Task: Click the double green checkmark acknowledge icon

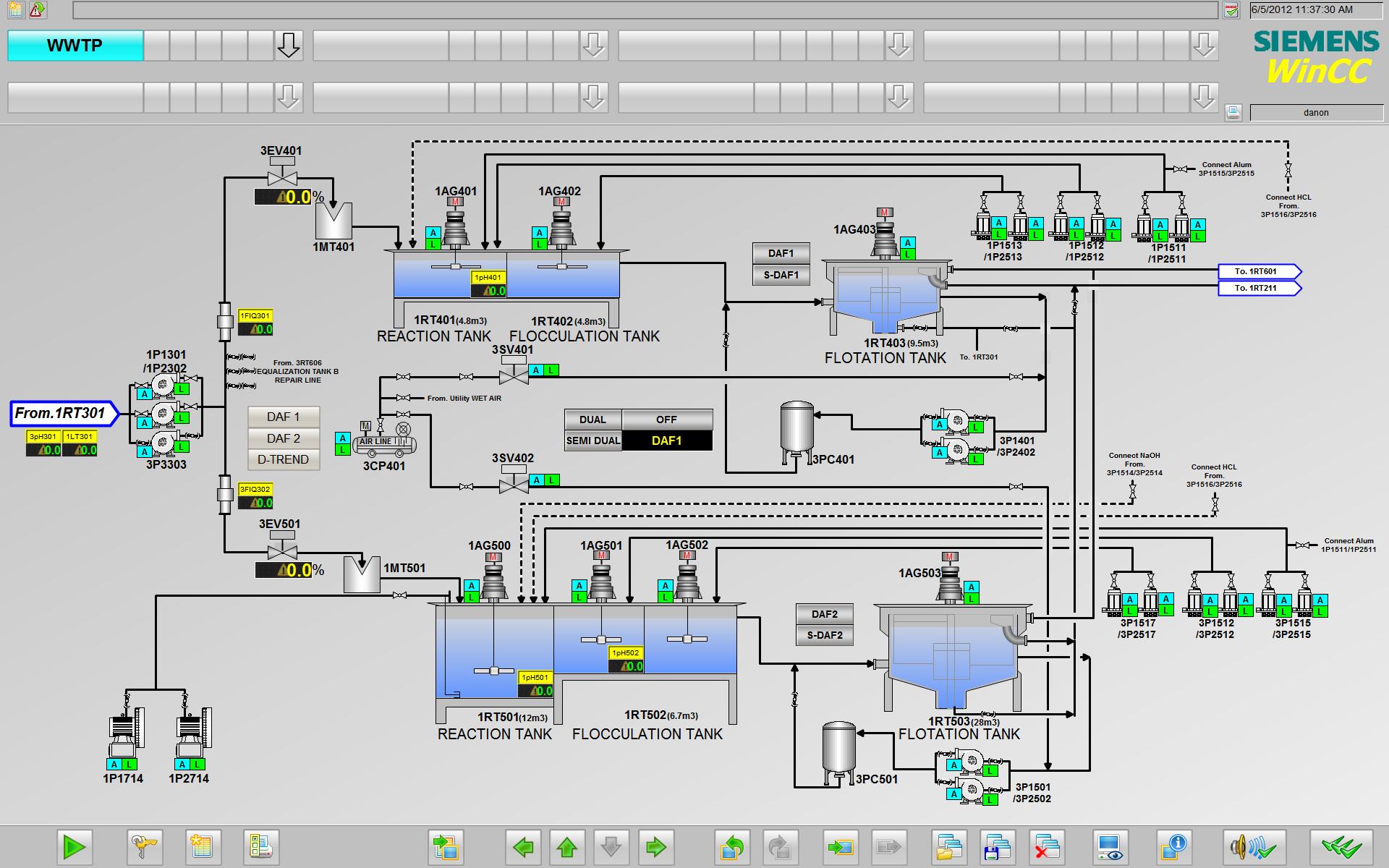Action: (1341, 846)
